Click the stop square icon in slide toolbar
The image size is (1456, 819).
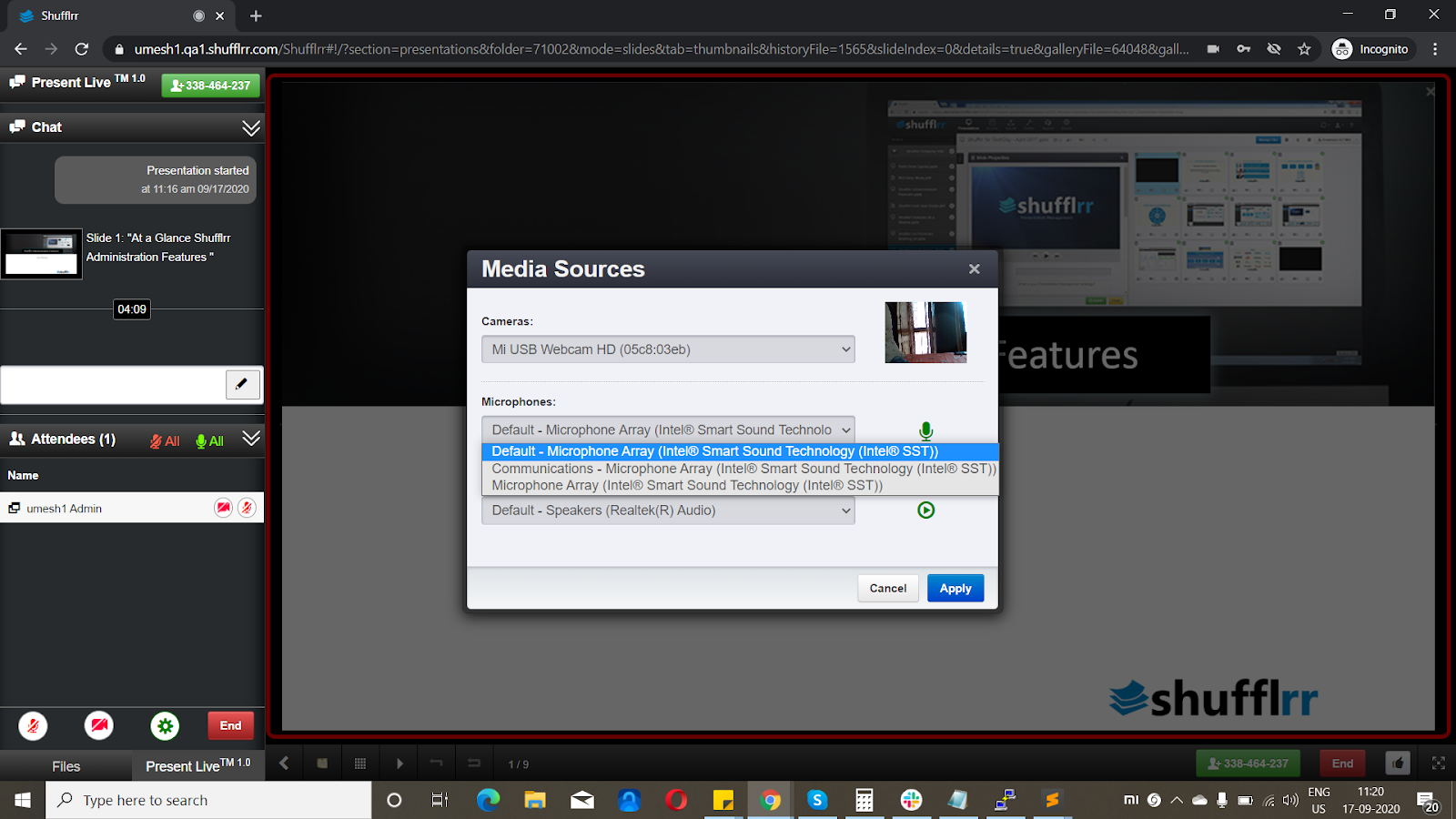pyautogui.click(x=322, y=763)
